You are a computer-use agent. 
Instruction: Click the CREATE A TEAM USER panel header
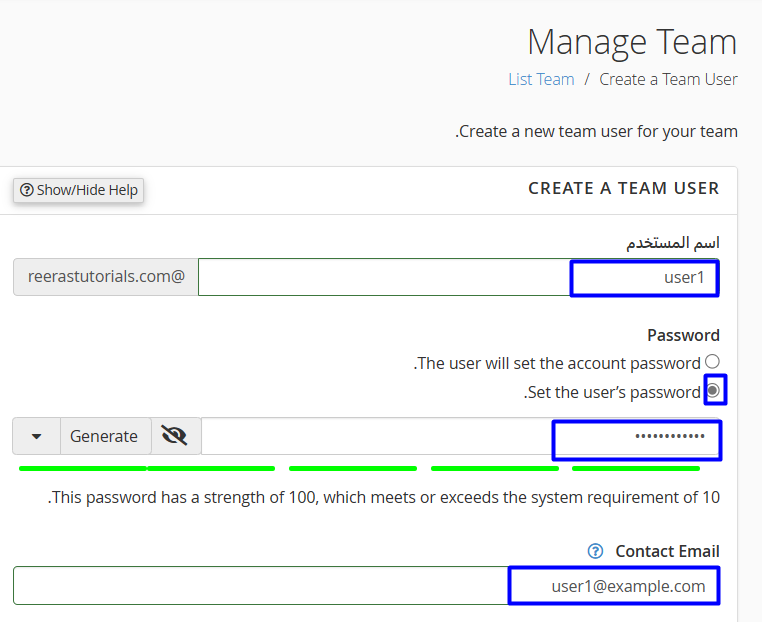click(623, 188)
